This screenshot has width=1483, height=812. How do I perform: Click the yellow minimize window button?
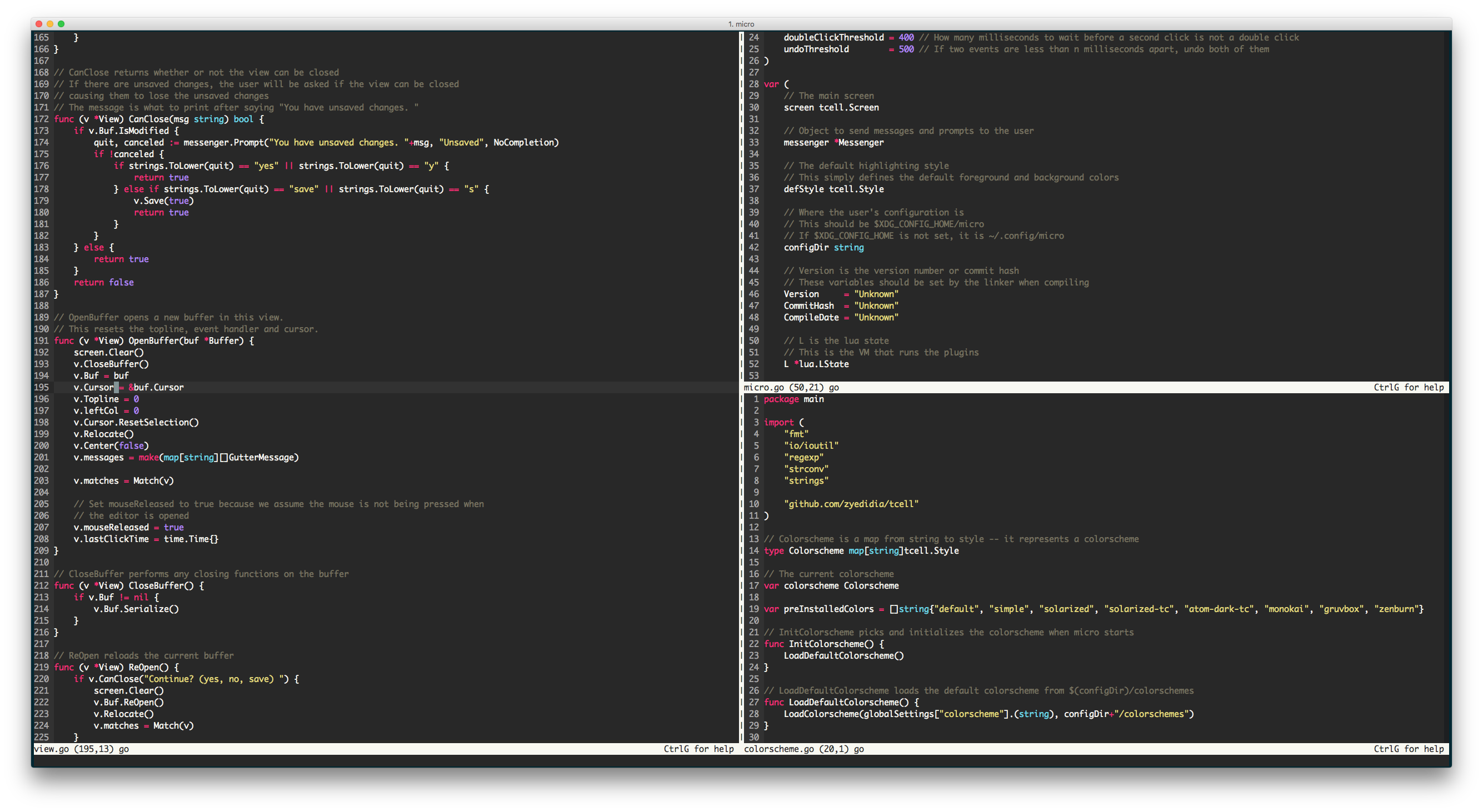pyautogui.click(x=50, y=23)
